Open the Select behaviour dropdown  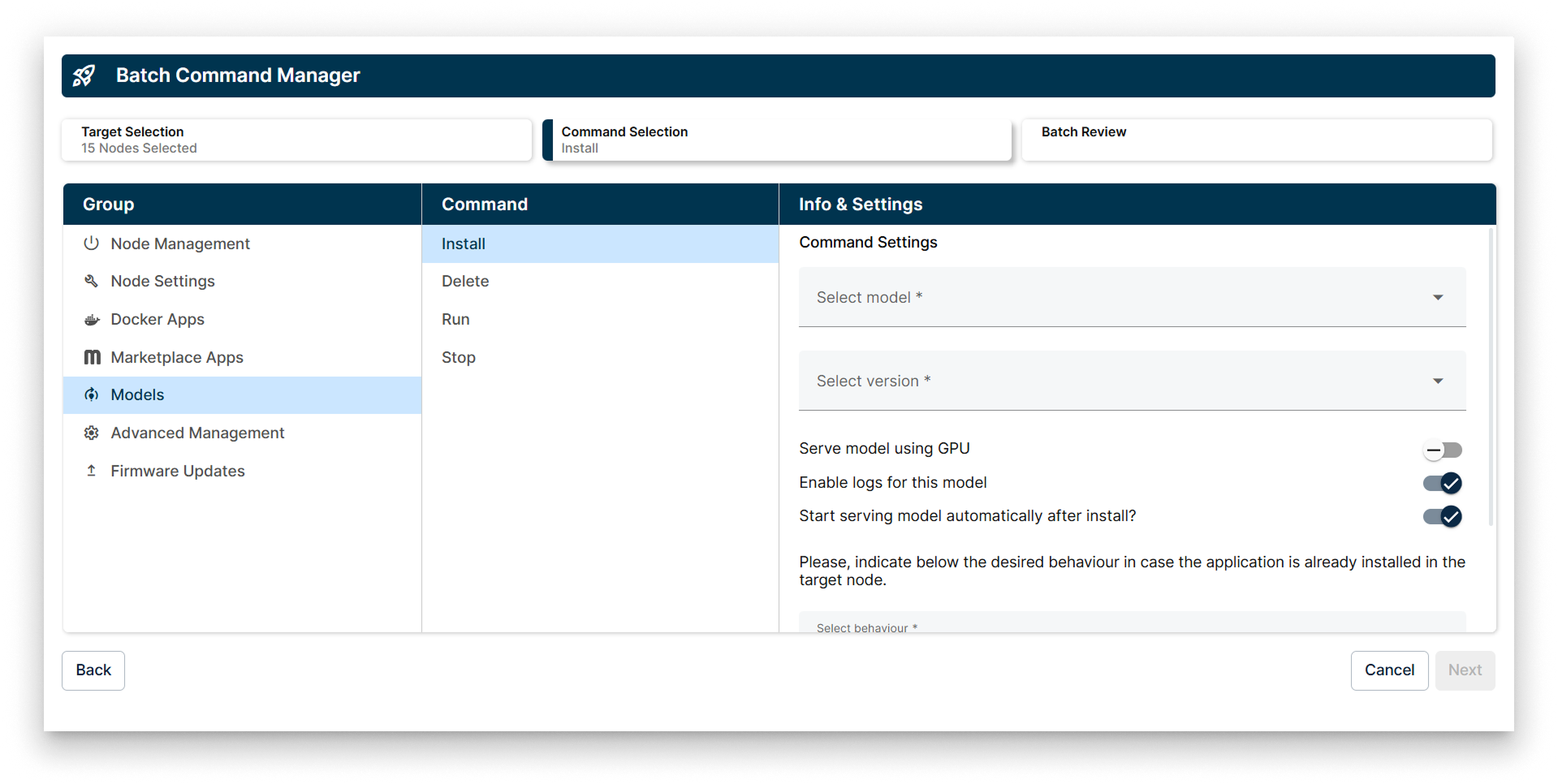click(1132, 625)
